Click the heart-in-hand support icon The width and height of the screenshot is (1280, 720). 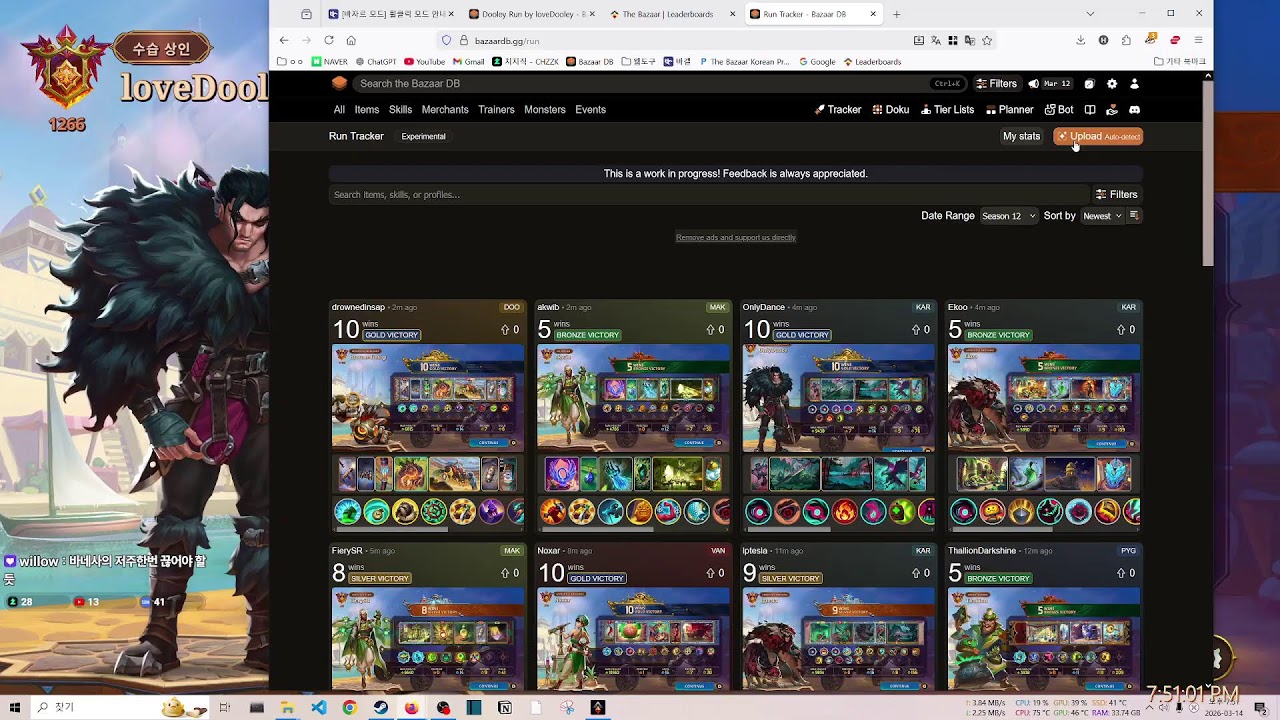pyautogui.click(x=1112, y=110)
